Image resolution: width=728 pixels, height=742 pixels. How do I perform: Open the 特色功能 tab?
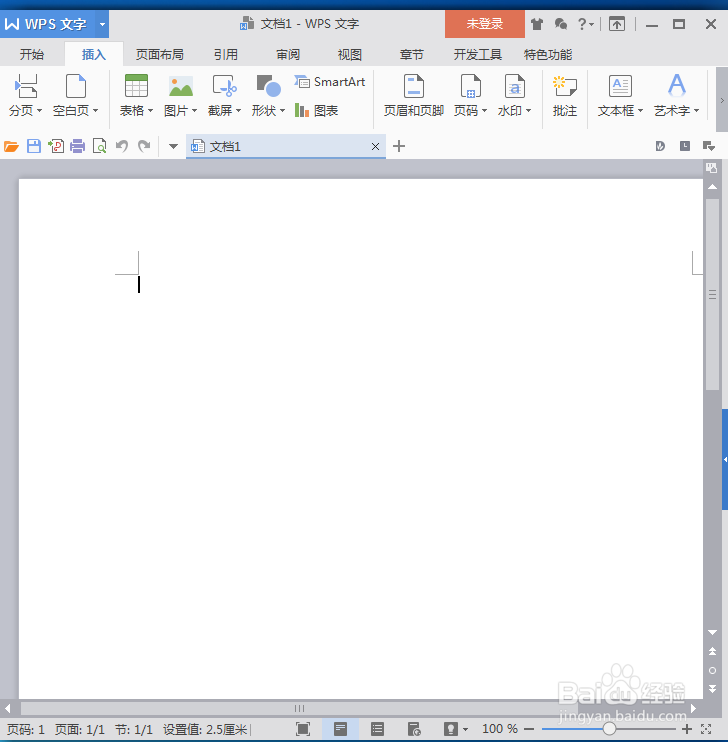point(548,55)
